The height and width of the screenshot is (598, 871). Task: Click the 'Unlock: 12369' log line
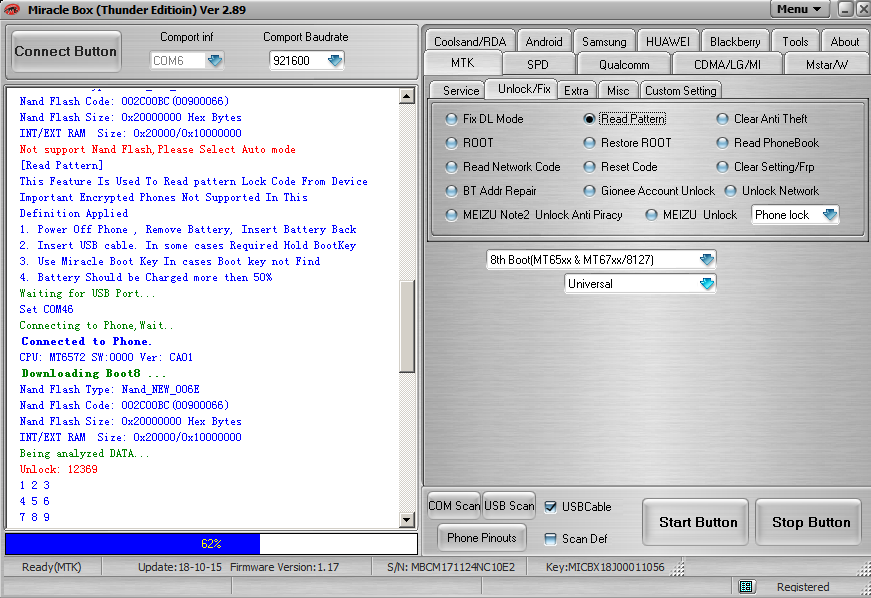[x=58, y=469]
